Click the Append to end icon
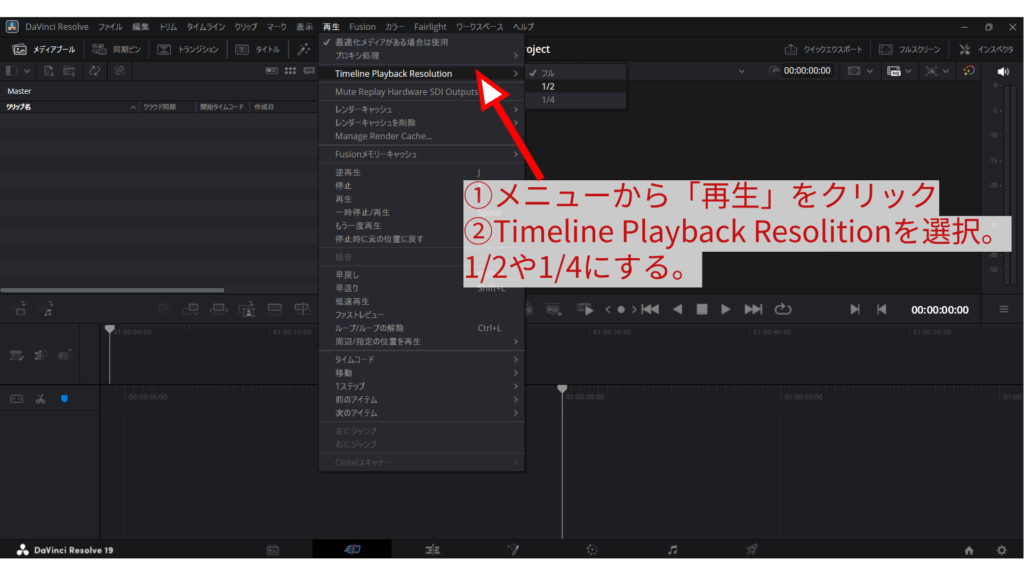The height and width of the screenshot is (576, 1024). [191, 309]
